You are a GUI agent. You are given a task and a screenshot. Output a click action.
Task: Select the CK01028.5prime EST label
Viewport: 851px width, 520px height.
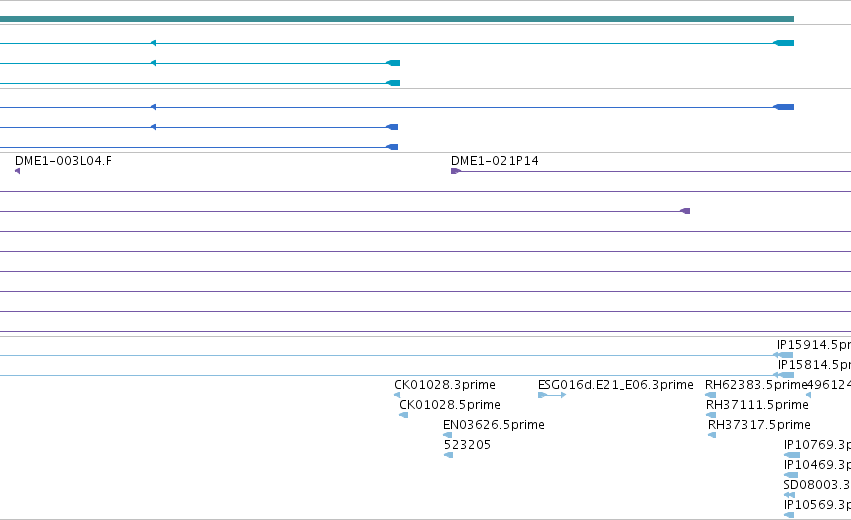point(449,405)
